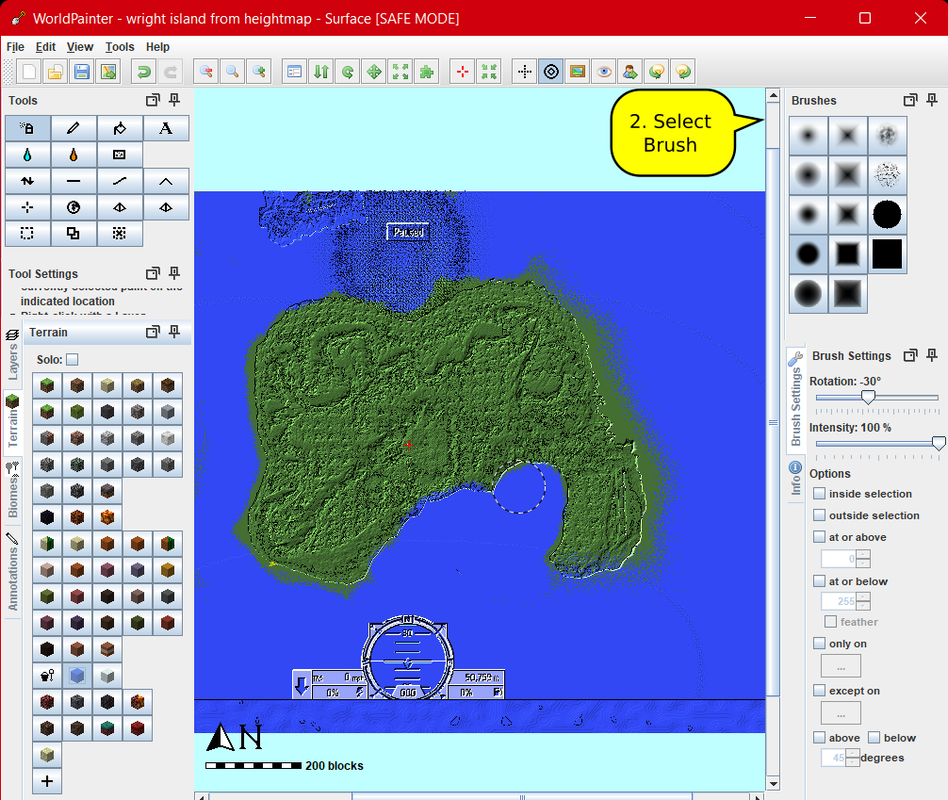
Task: Select the rectangular selection tool
Action: click(28, 233)
